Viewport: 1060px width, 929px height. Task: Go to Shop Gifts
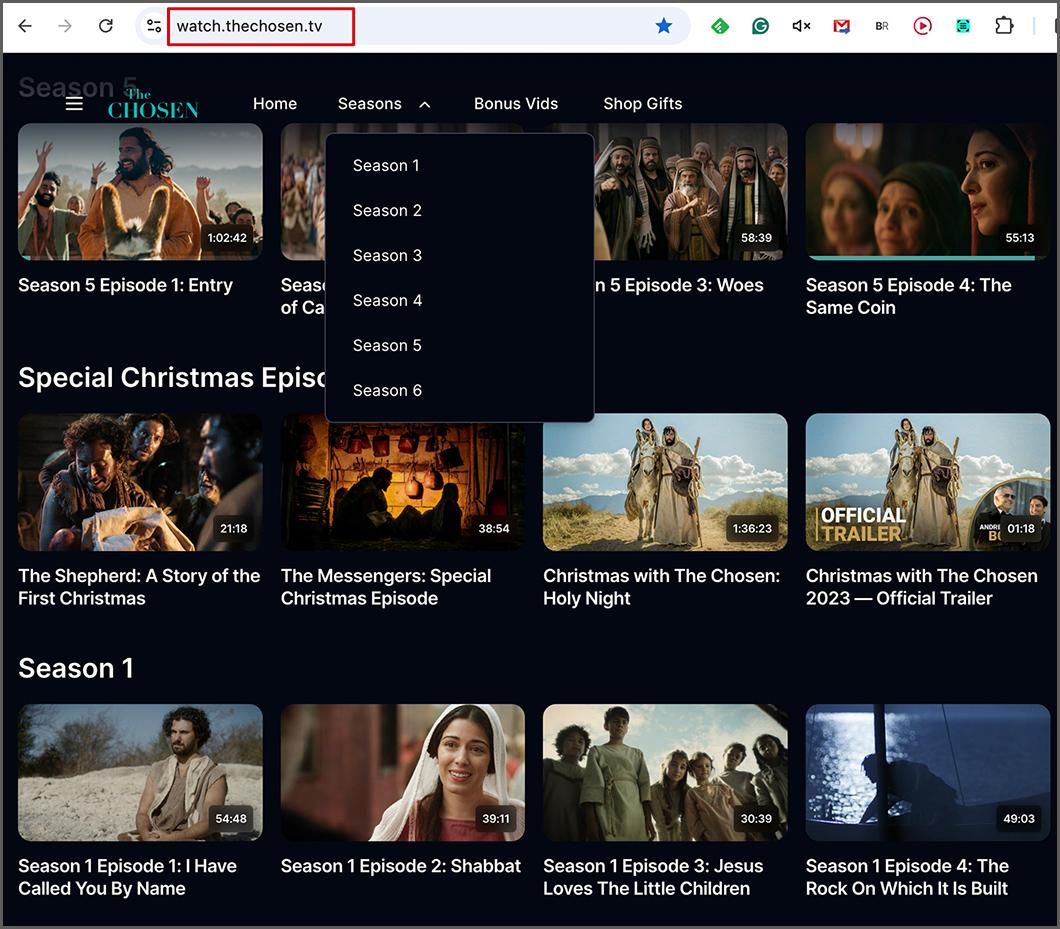[x=643, y=104]
